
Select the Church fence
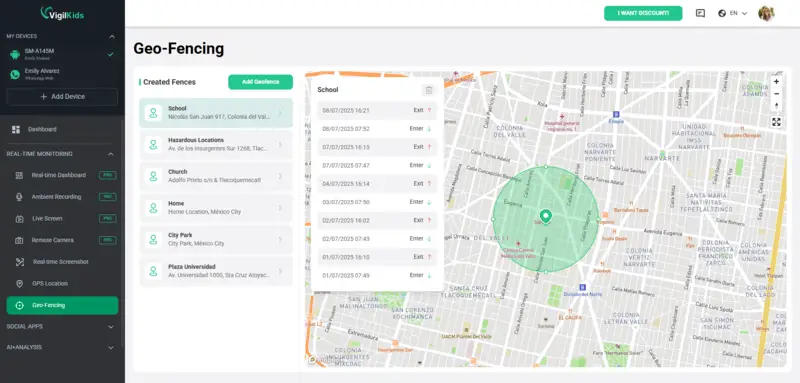coord(216,176)
